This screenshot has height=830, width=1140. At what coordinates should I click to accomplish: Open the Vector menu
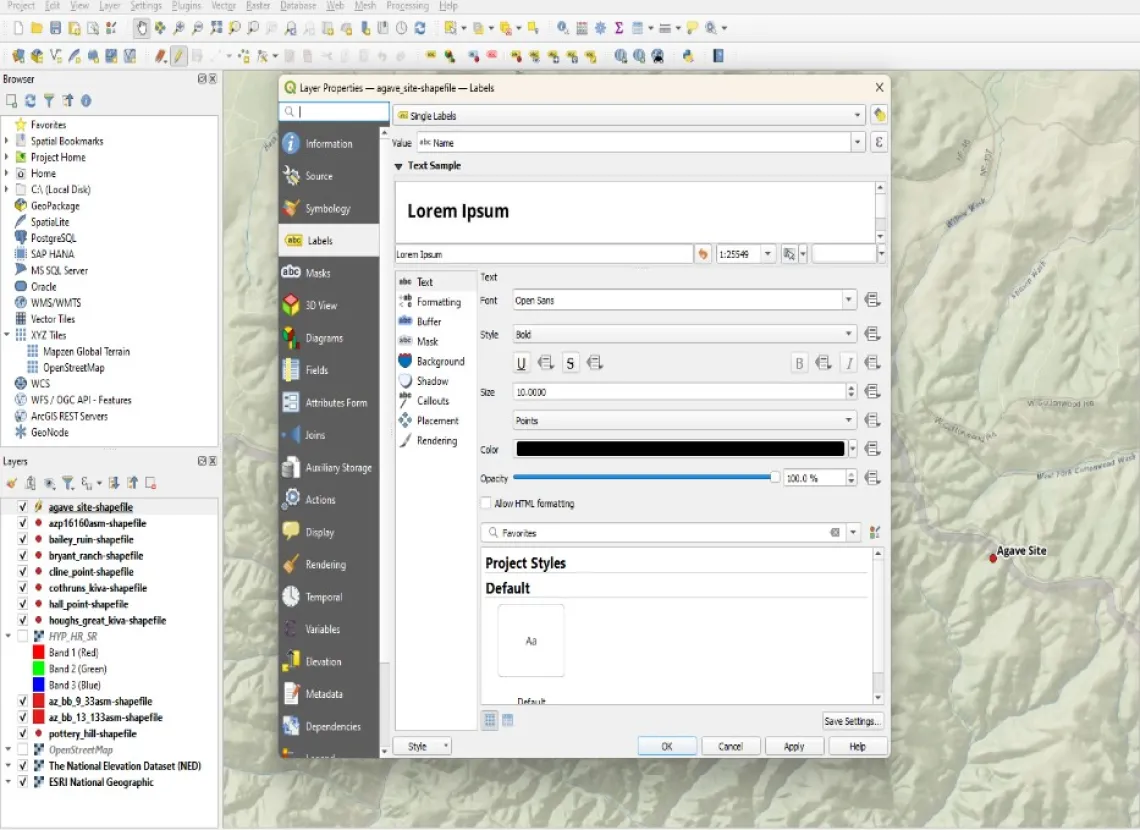click(x=223, y=6)
